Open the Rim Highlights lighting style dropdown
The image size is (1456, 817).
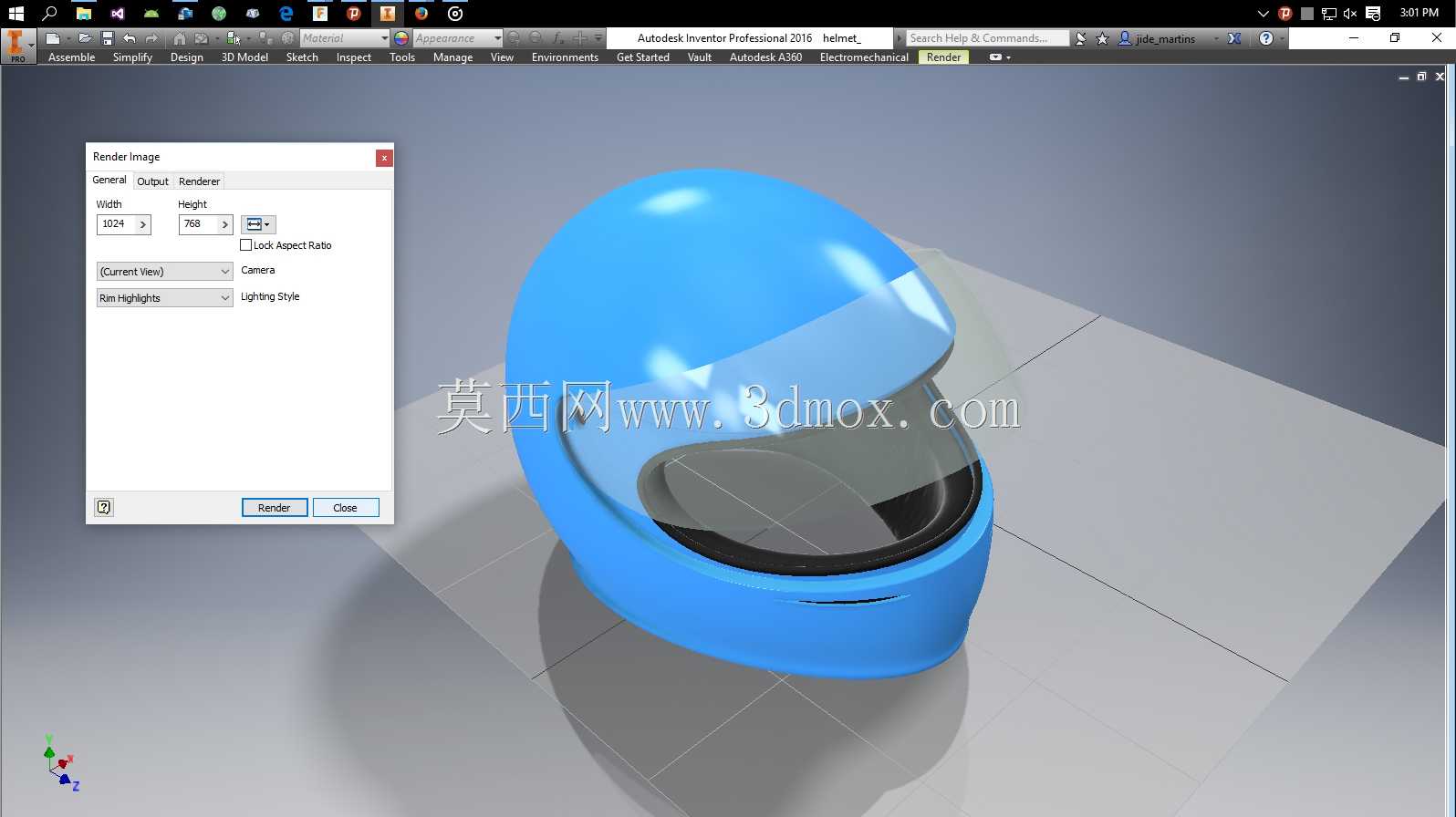(x=165, y=298)
